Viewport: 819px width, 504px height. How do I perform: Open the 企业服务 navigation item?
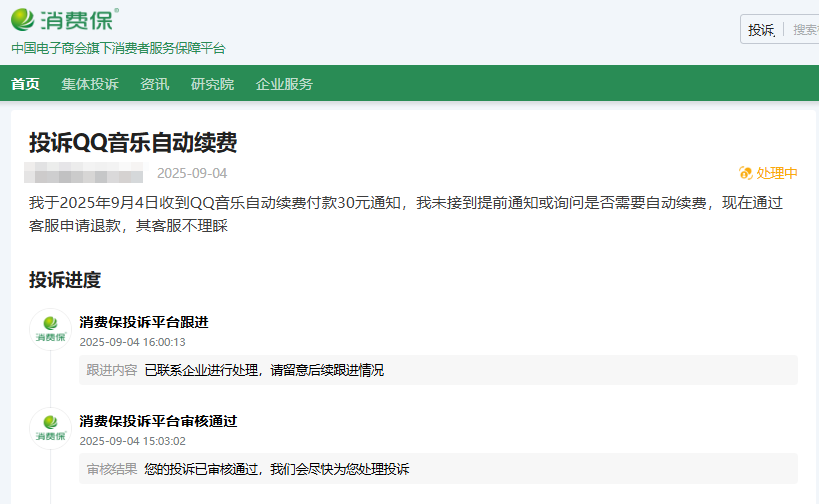284,84
